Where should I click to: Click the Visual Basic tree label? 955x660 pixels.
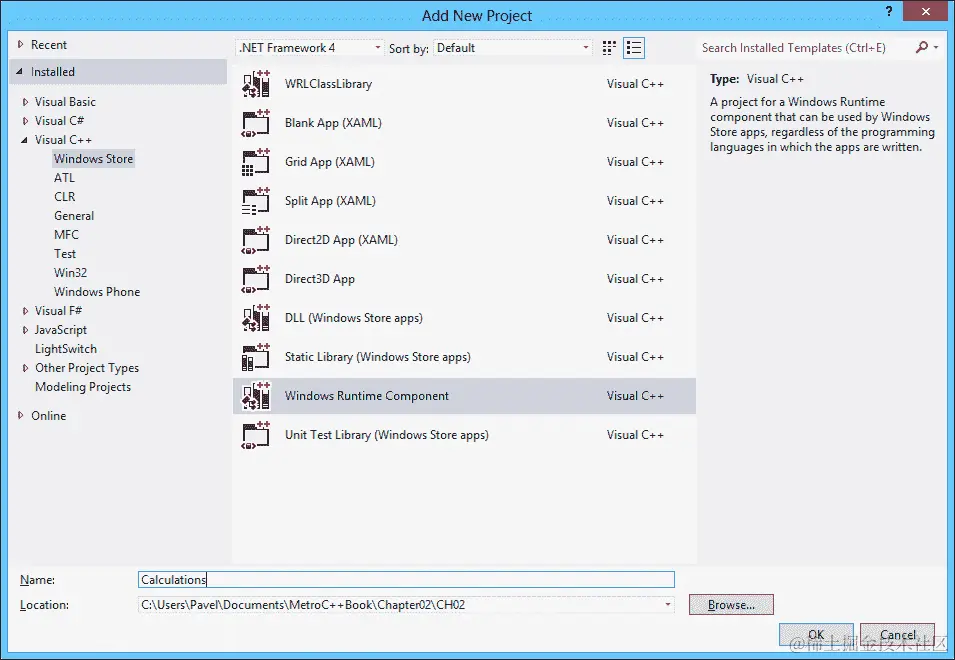tap(65, 102)
